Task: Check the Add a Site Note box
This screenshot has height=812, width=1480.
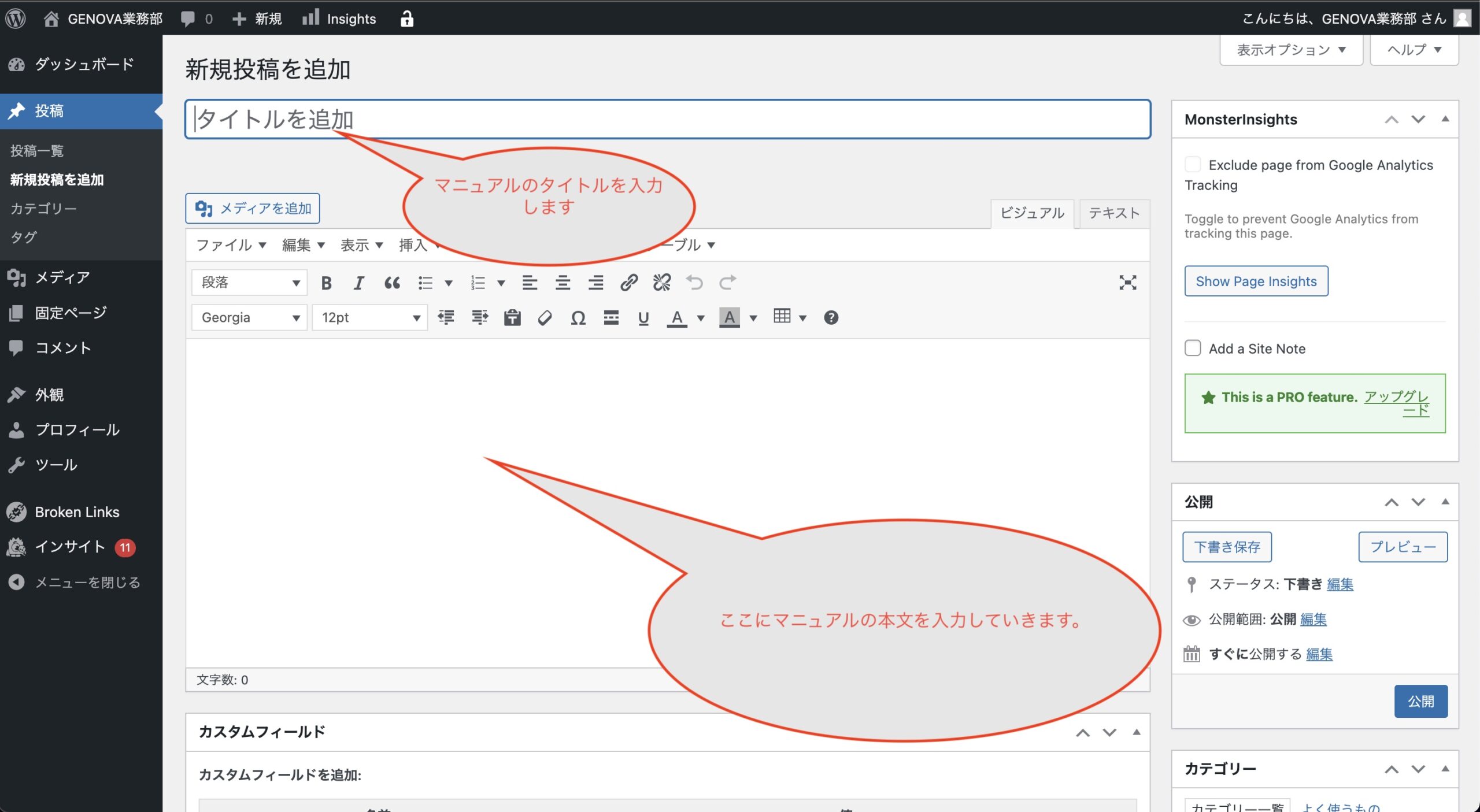Action: point(1192,348)
